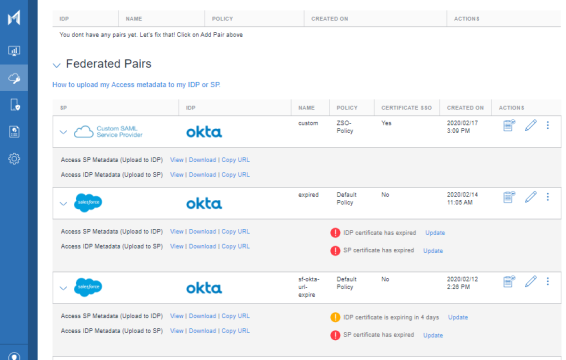Image resolution: width=566 pixels, height=360 pixels.
Task: Click the Created On column header in Federated Pairs
Action: click(x=465, y=108)
